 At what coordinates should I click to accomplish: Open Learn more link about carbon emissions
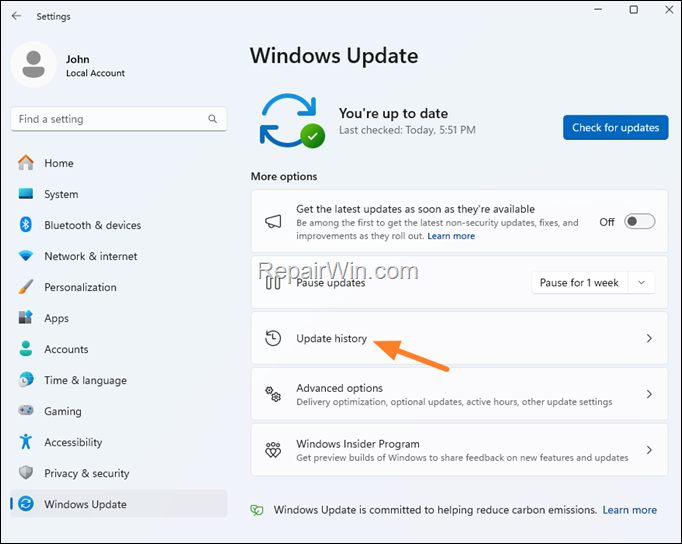click(x=629, y=510)
